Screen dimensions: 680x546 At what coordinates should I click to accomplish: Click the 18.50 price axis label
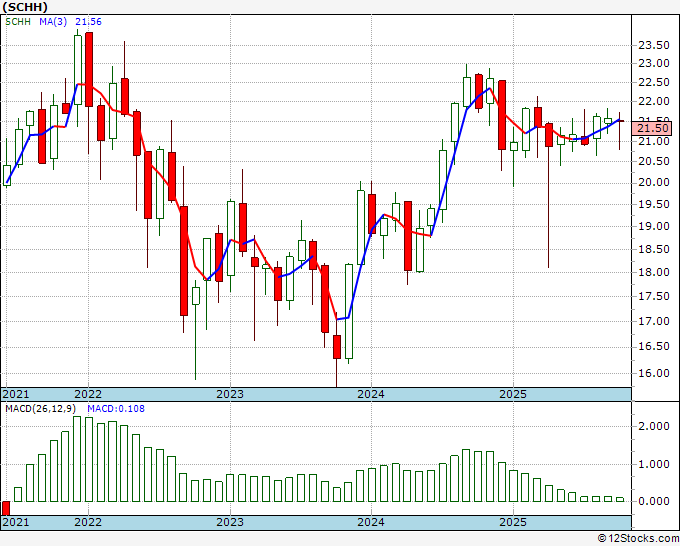point(654,249)
